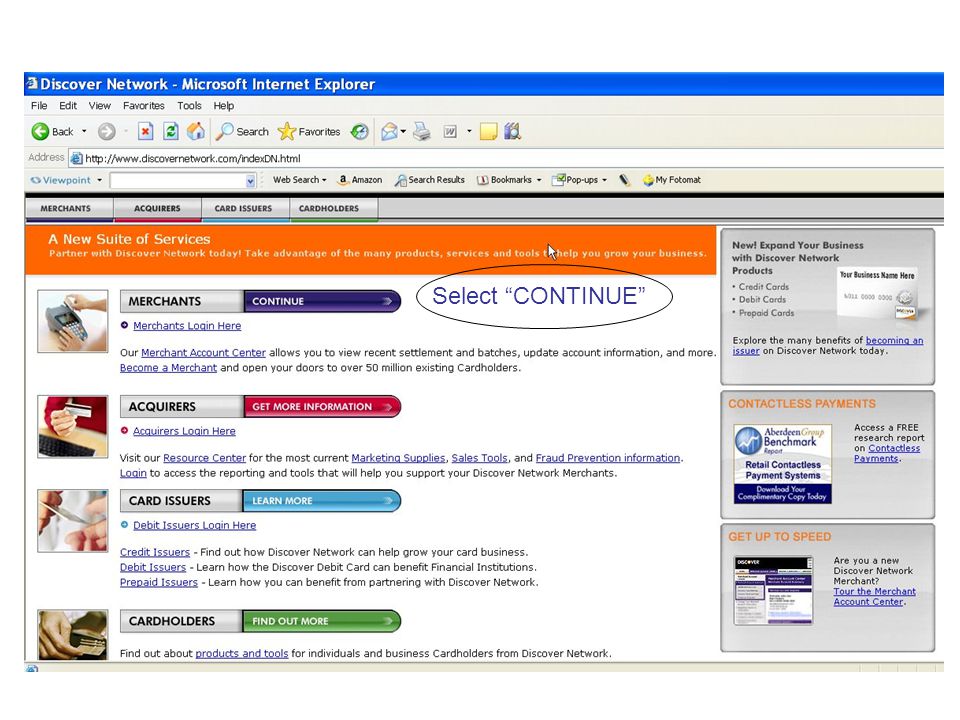Open Amazon from the Viewpoint toolbar

coord(361,180)
